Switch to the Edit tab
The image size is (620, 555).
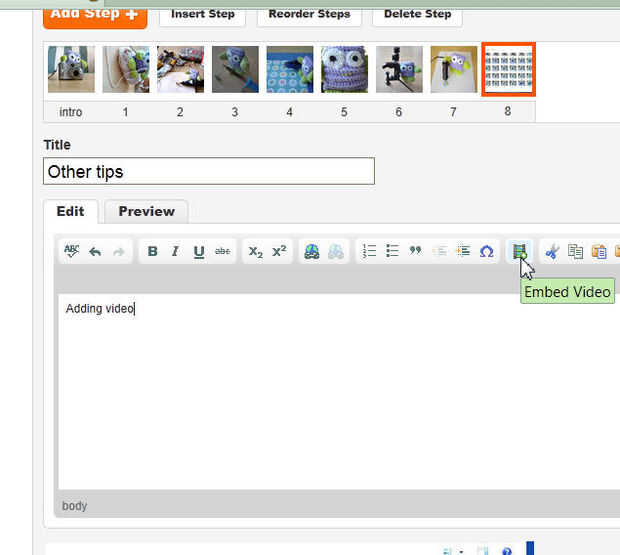(x=70, y=211)
